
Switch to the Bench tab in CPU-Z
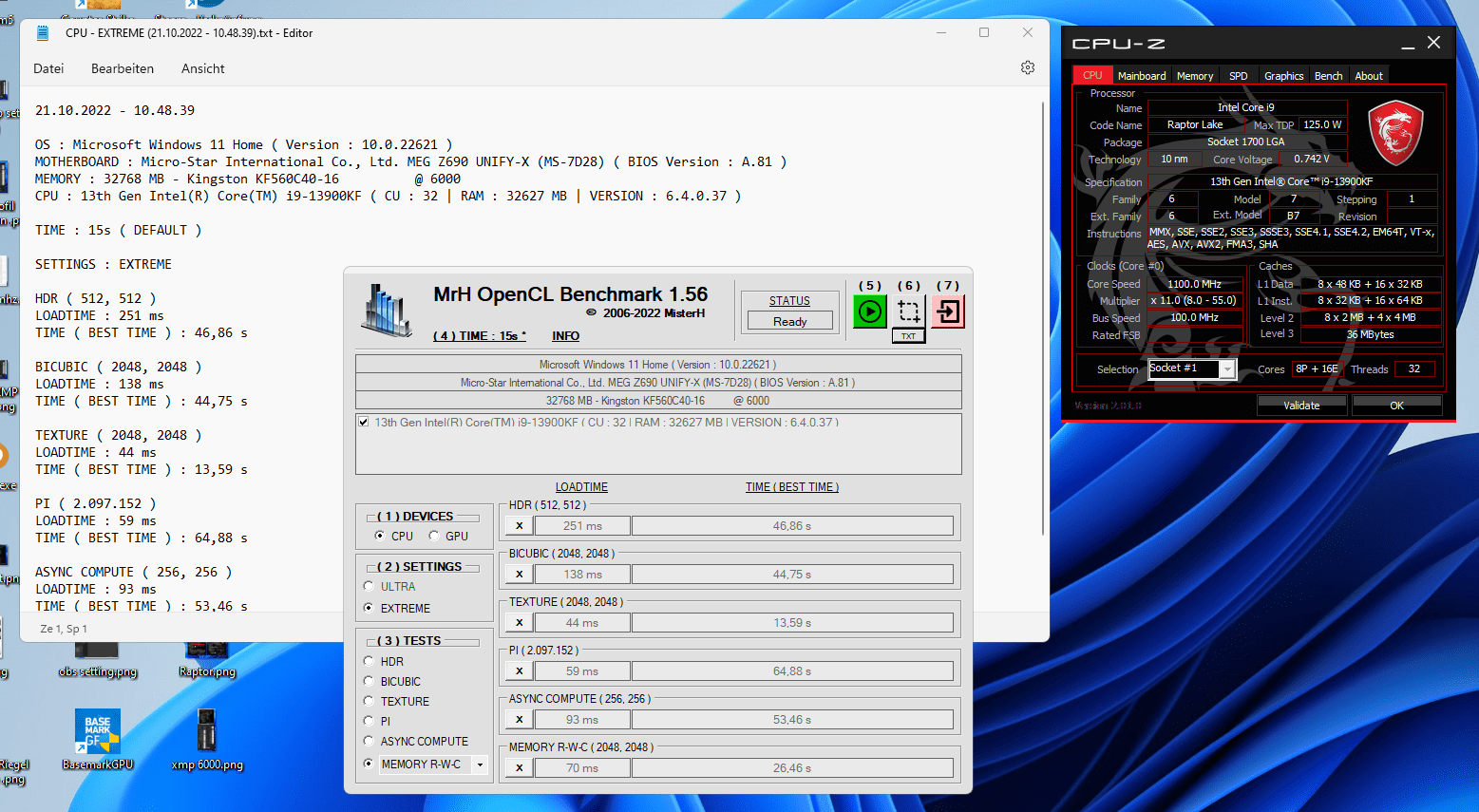tap(1329, 76)
